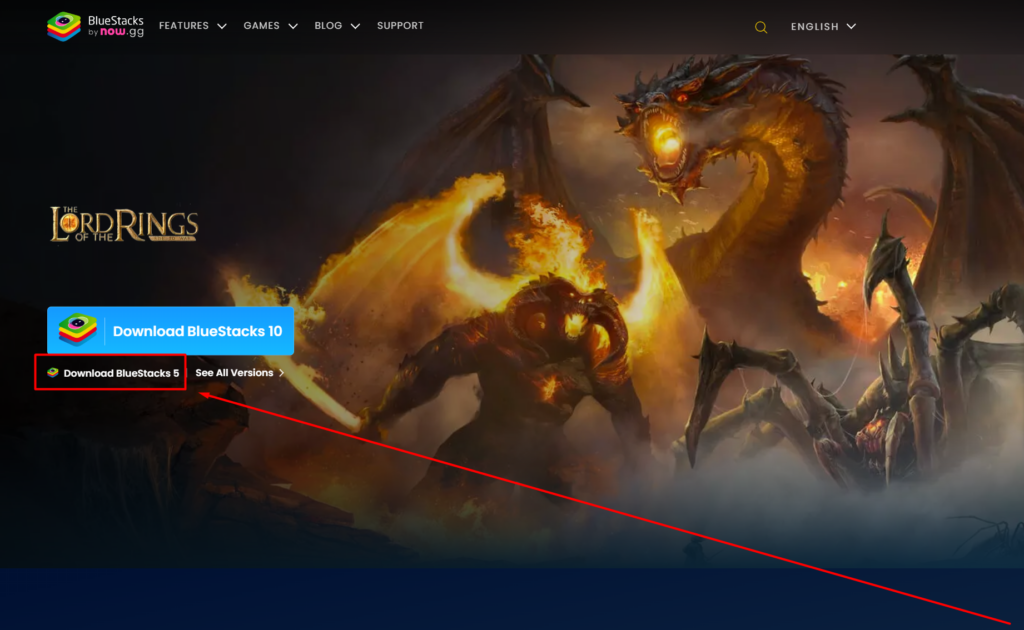Open search with the magnifier icon
1024x630 pixels.
click(x=761, y=27)
